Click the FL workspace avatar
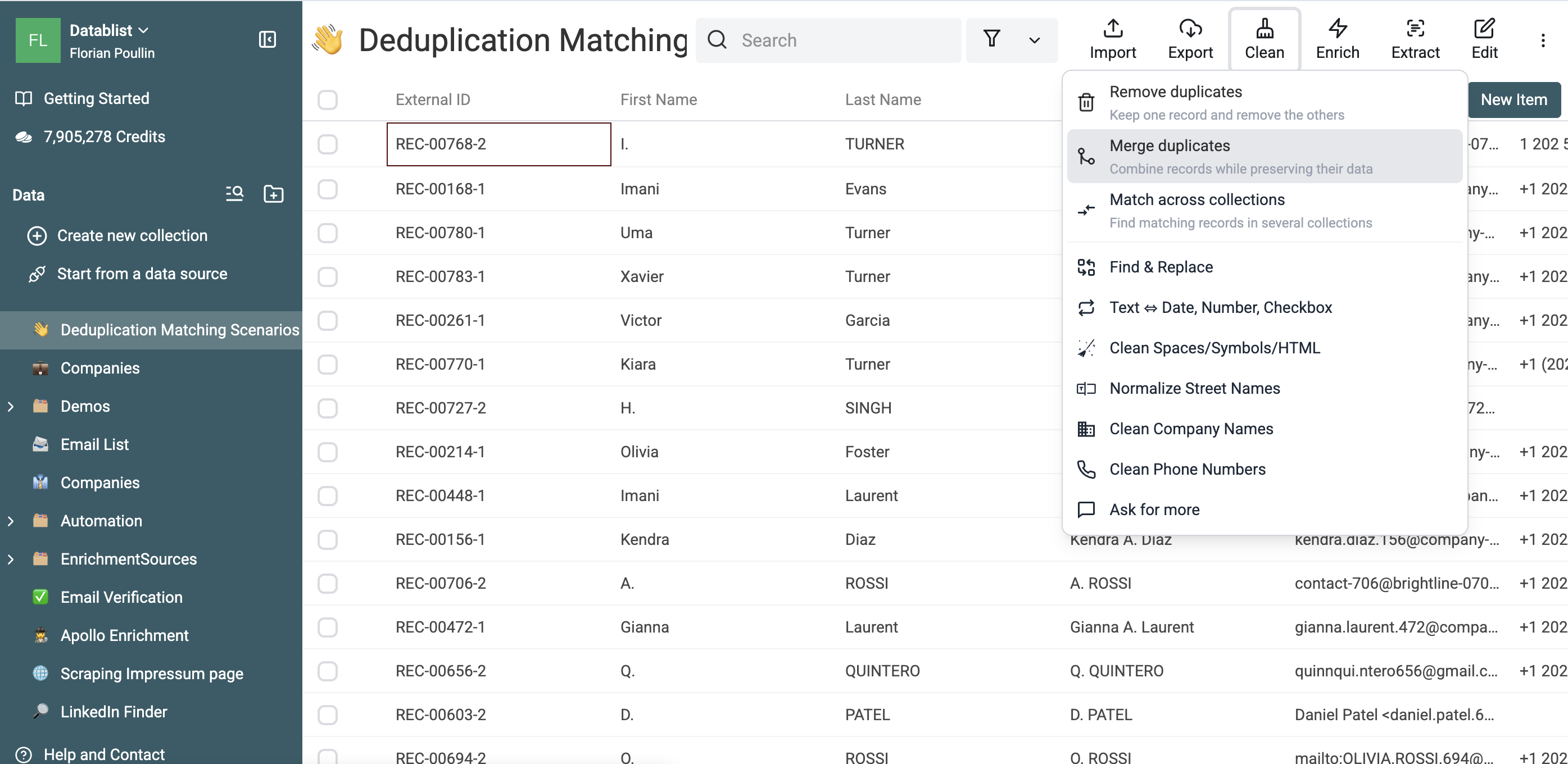The height and width of the screenshot is (764, 1568). tap(38, 40)
